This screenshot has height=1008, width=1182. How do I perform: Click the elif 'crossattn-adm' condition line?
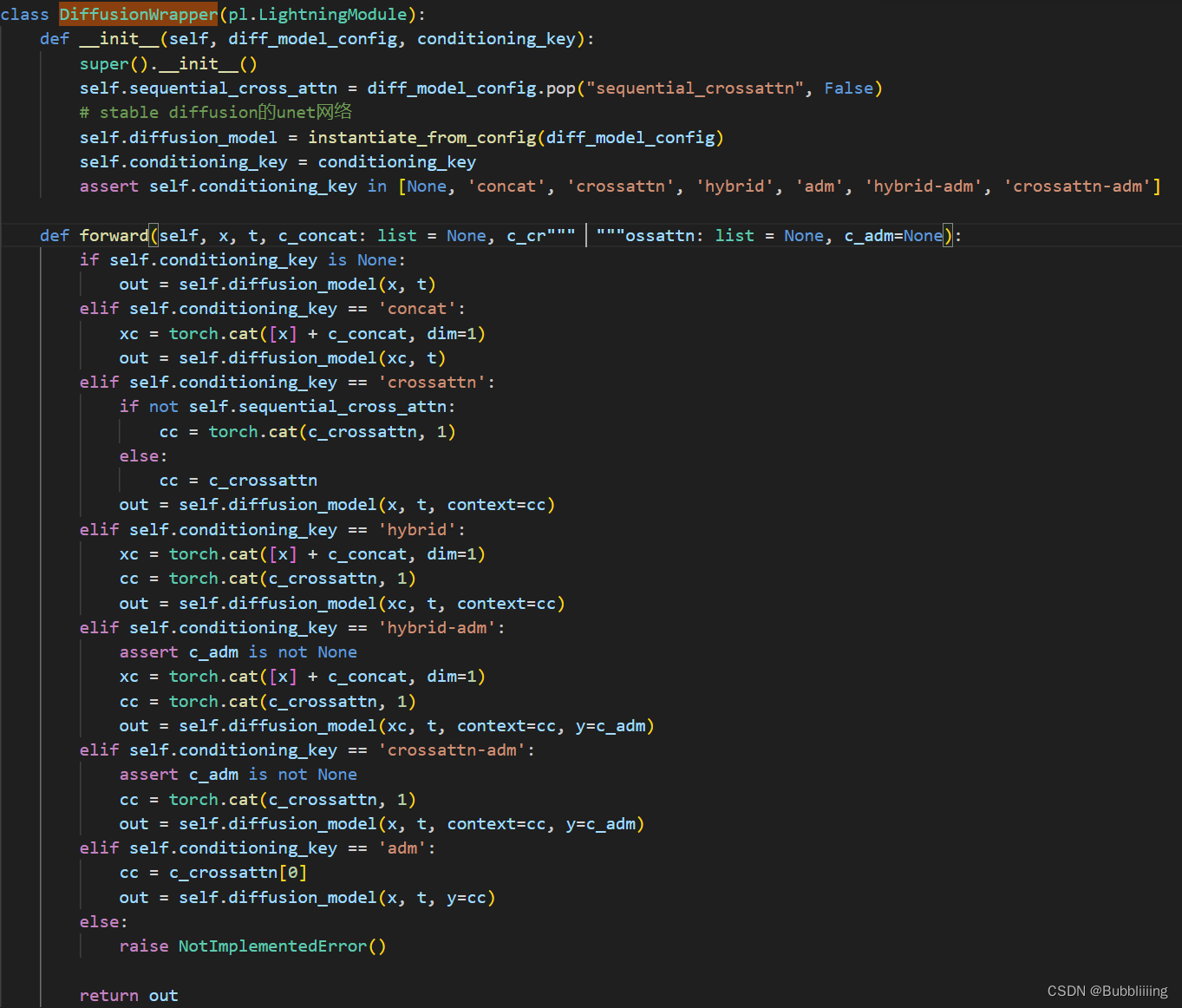pos(308,750)
